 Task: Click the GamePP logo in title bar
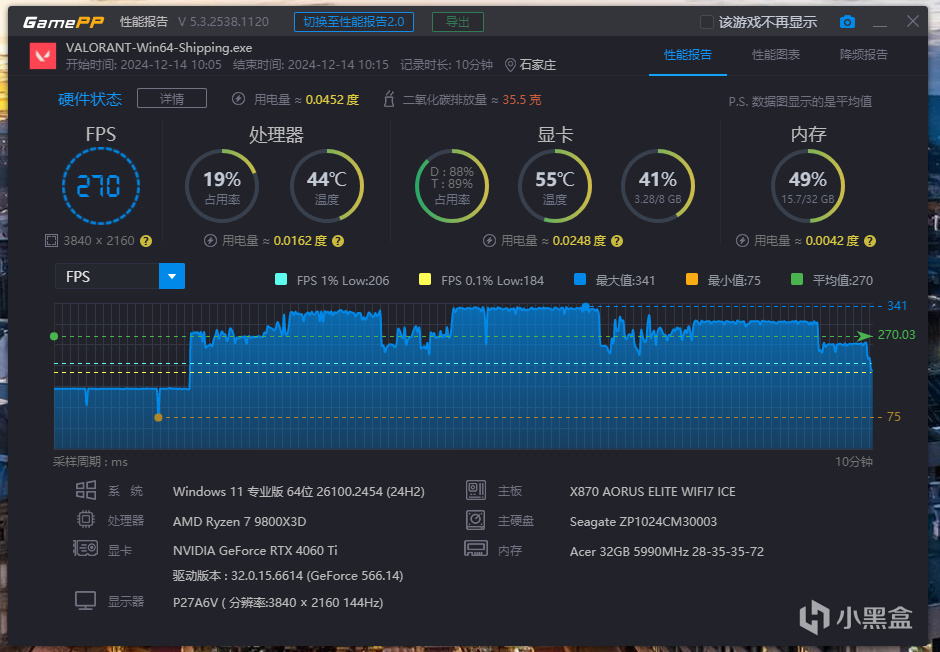coord(64,23)
